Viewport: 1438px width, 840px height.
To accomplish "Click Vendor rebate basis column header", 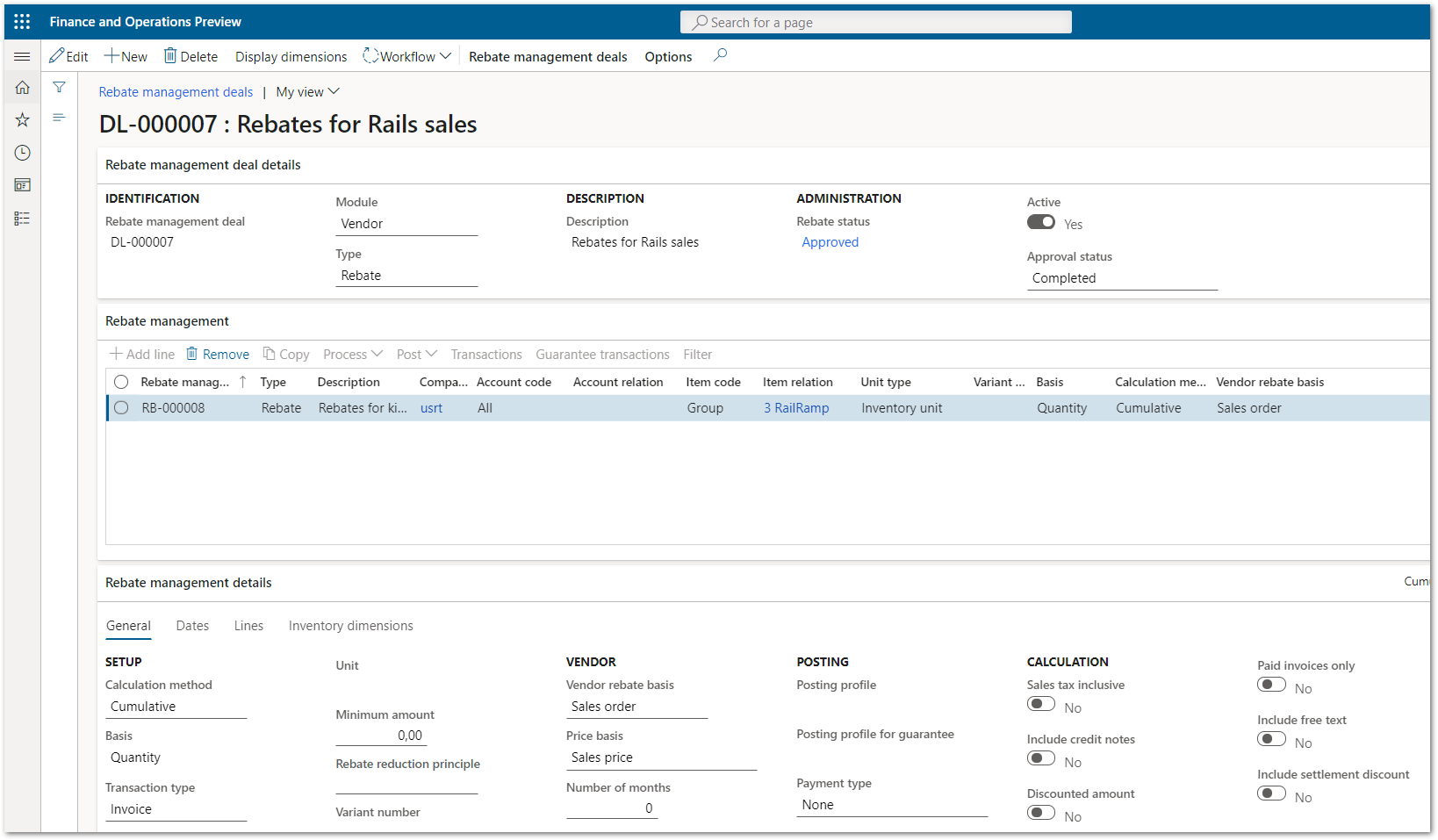I will click(1269, 382).
